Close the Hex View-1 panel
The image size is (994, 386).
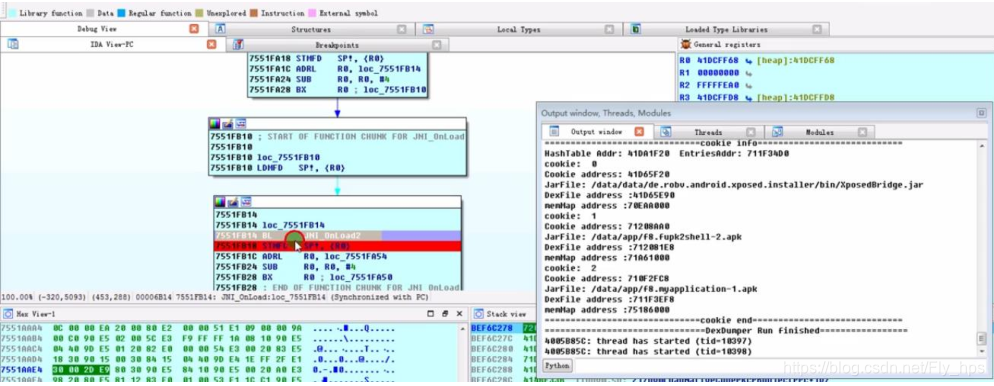pos(459,314)
